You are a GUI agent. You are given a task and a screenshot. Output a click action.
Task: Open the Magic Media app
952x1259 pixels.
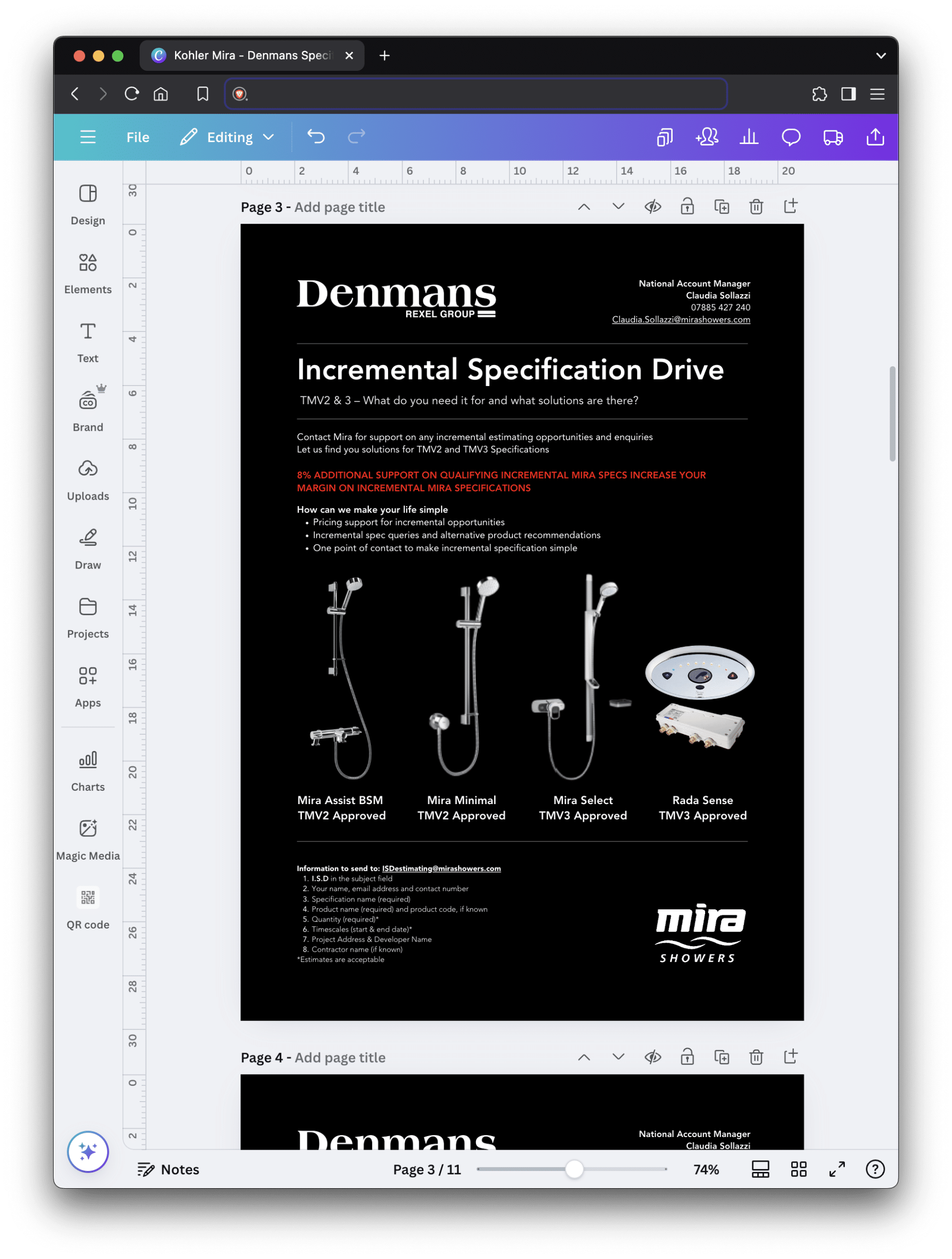tap(88, 839)
